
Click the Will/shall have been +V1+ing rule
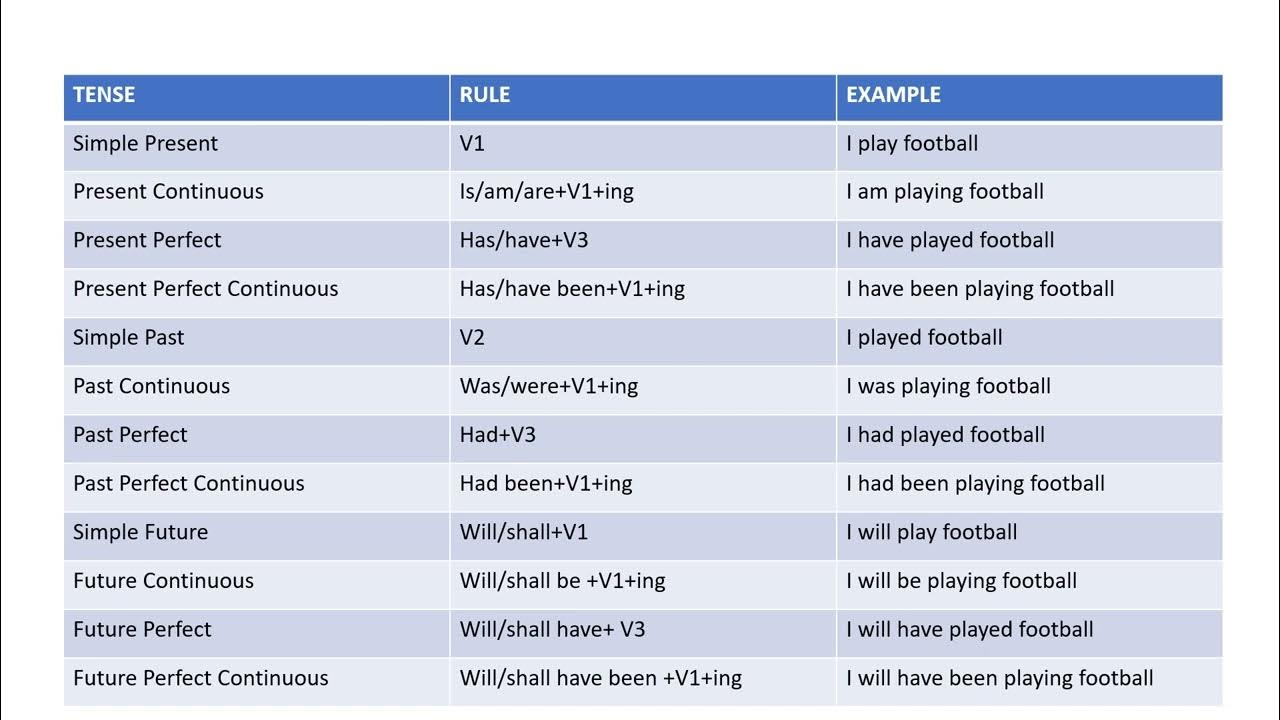pos(601,678)
